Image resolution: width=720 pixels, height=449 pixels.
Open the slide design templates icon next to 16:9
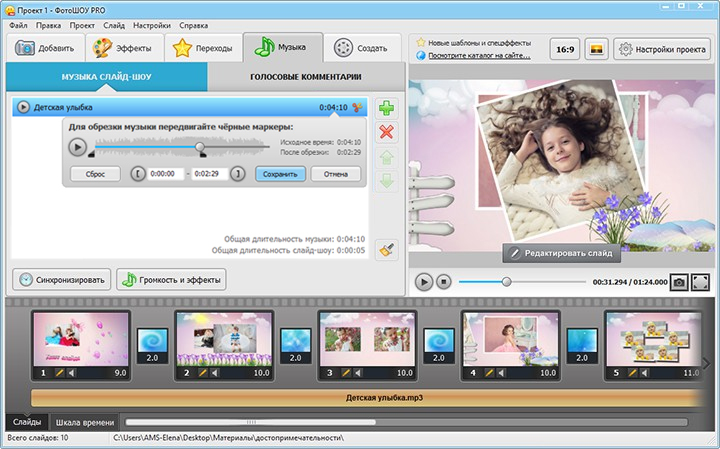point(595,48)
